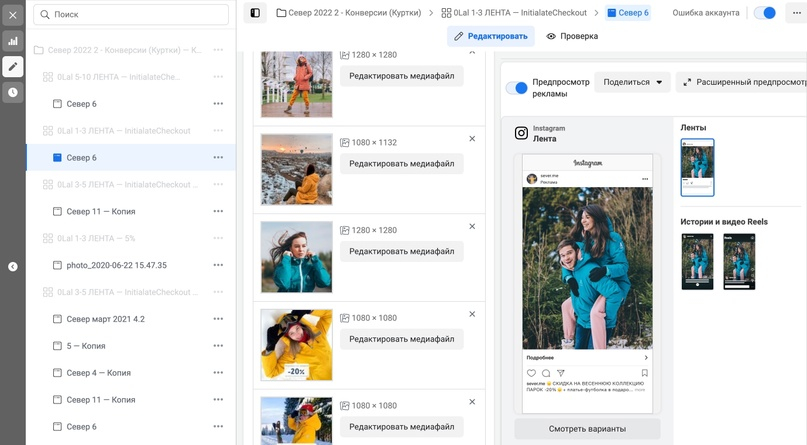Open the clock history icon
The image size is (807, 445).
coord(12,92)
